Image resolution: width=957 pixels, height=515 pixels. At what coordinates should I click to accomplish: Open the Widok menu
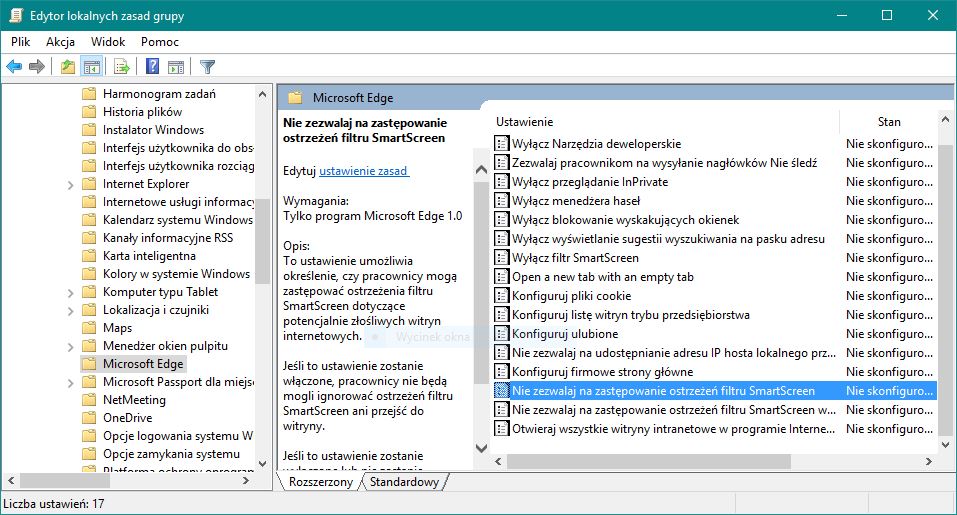pyautogui.click(x=108, y=41)
